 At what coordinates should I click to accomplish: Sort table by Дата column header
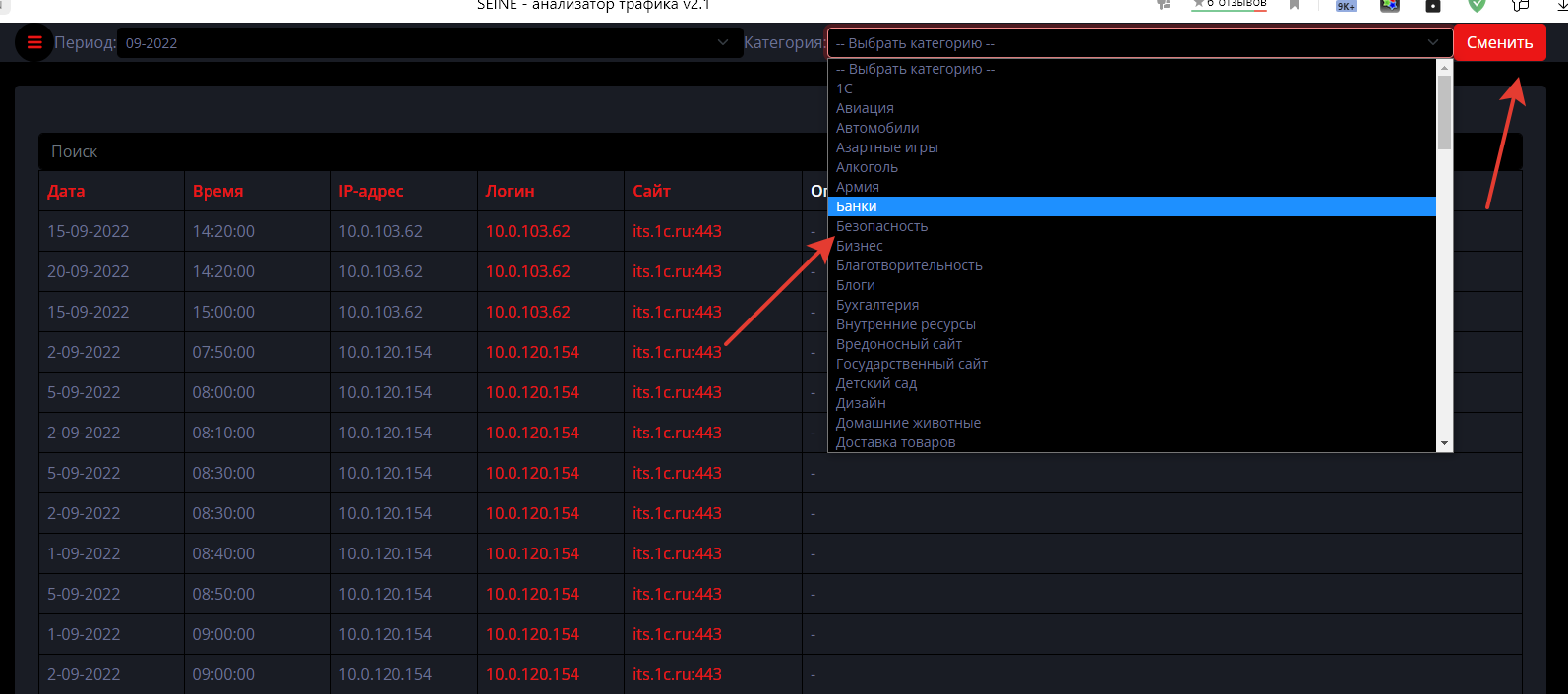(66, 191)
